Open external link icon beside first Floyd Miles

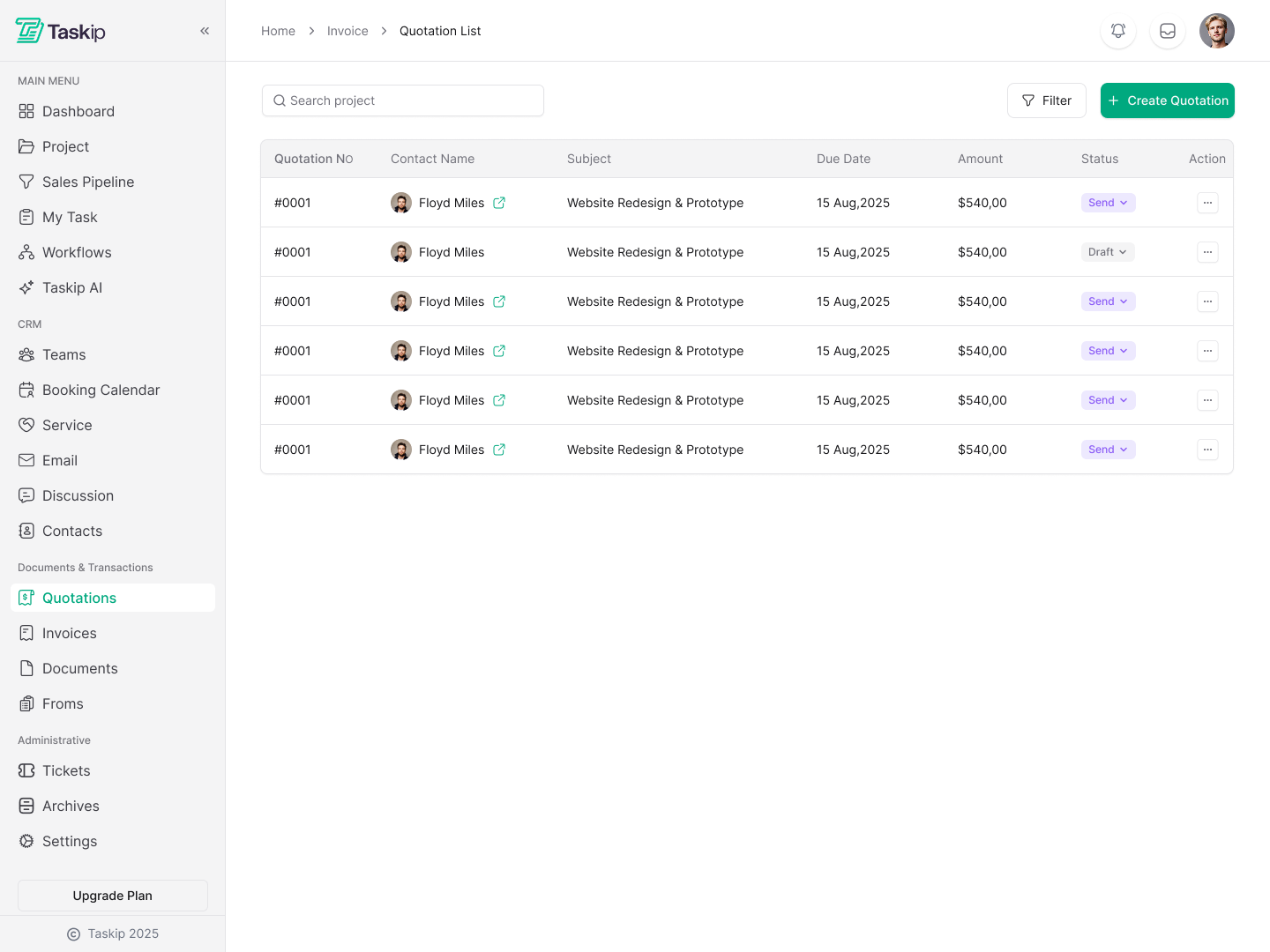pos(499,203)
